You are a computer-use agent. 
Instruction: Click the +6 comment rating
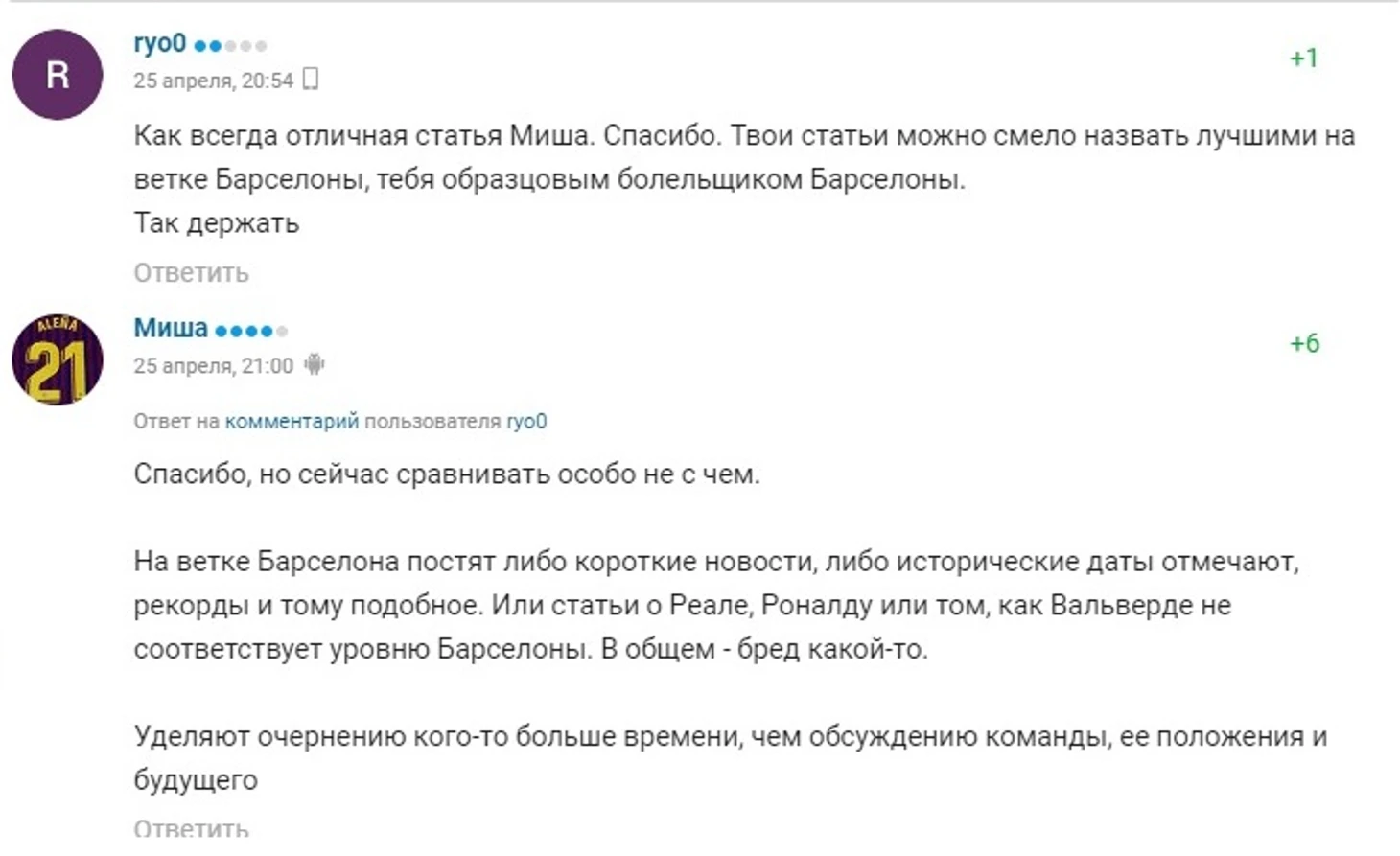coord(1304,343)
